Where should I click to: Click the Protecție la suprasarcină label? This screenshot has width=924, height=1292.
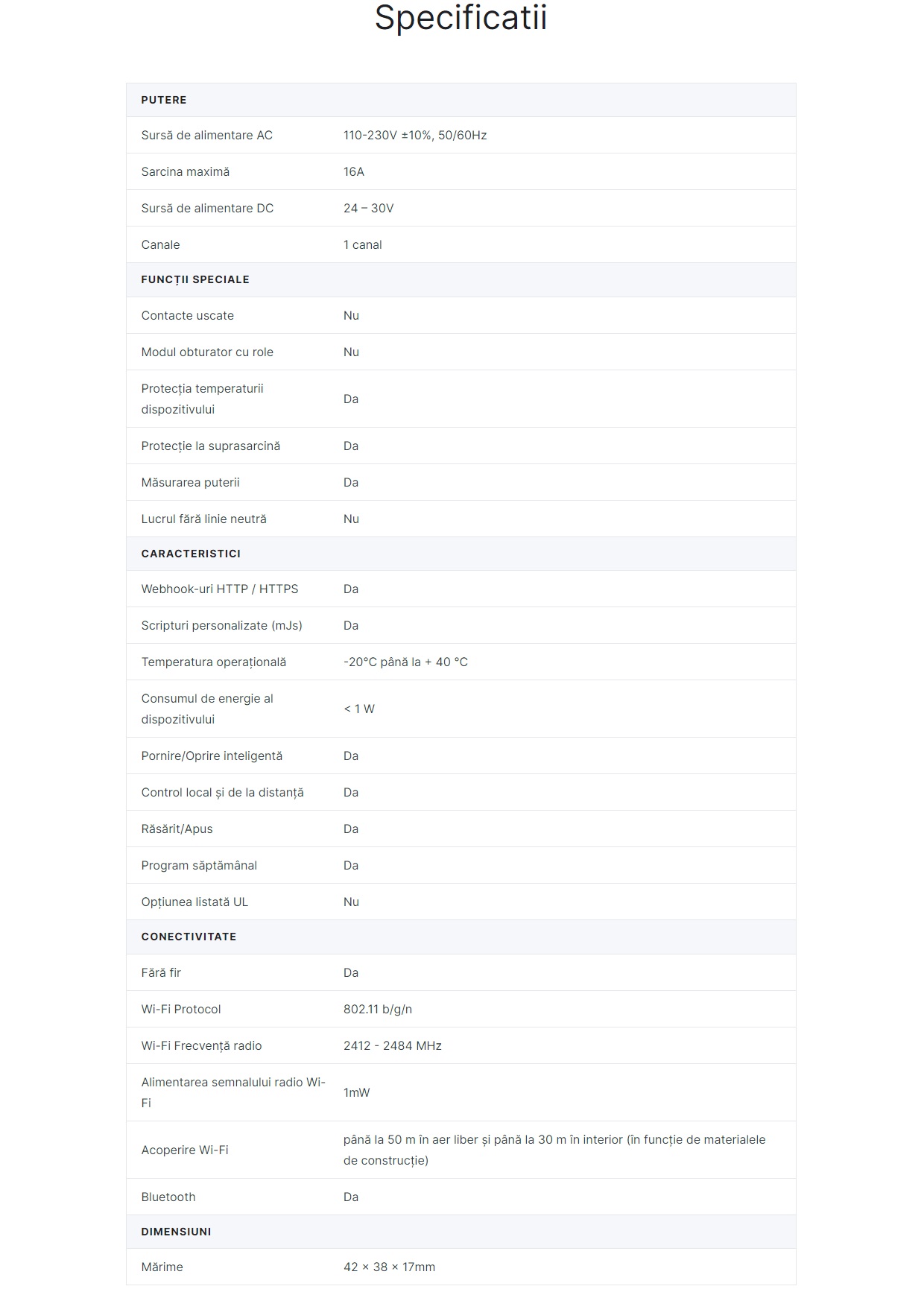[210, 446]
